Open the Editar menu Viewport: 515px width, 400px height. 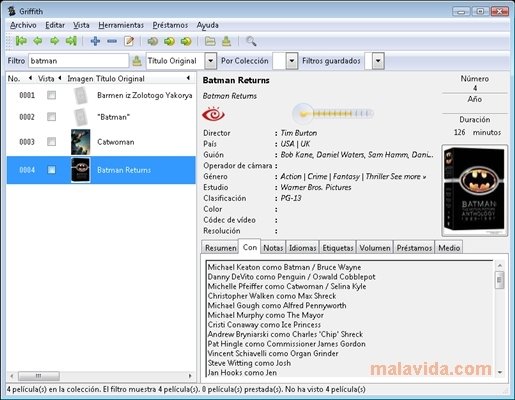click(x=55, y=25)
